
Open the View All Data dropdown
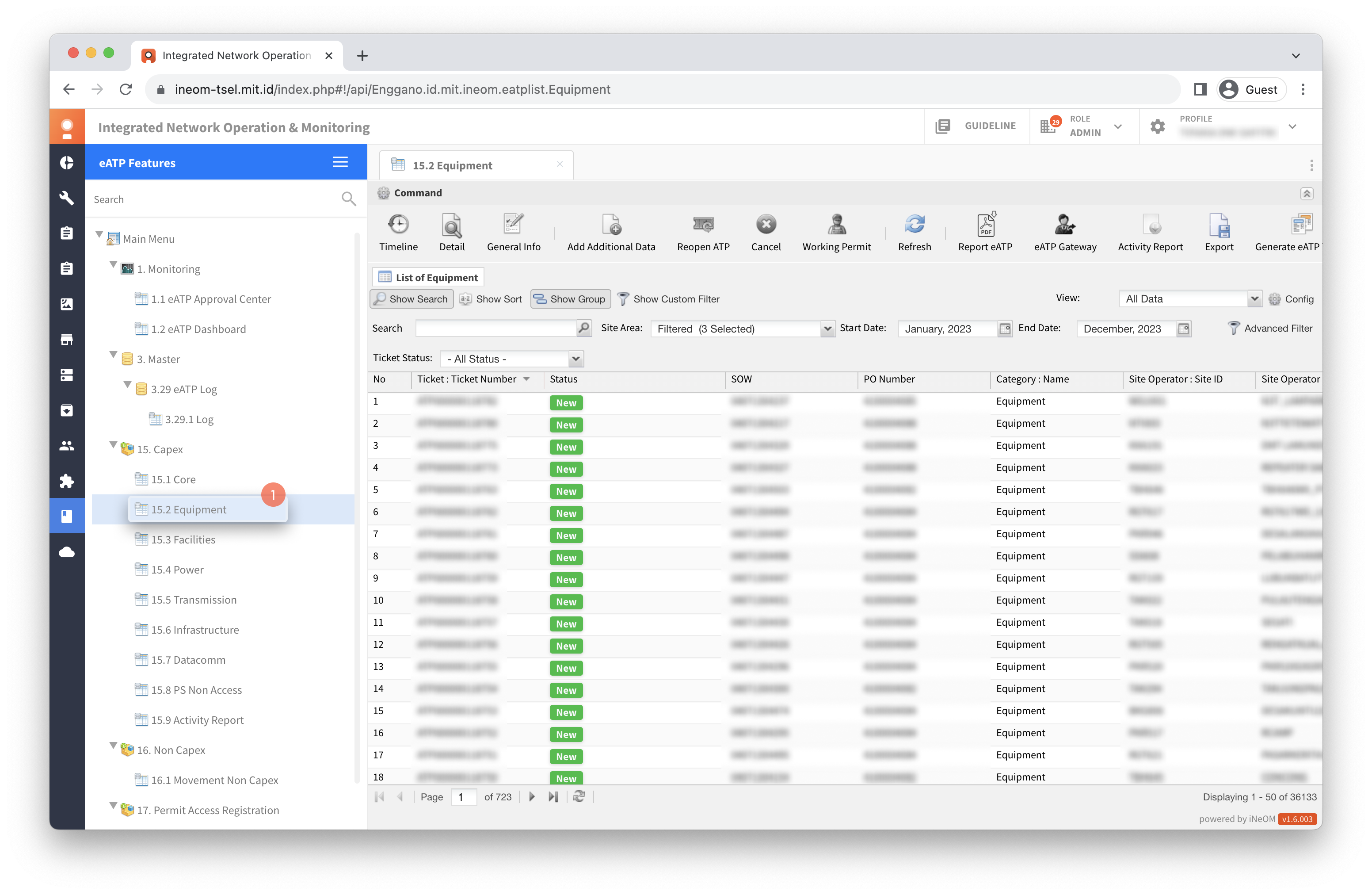coord(1254,299)
